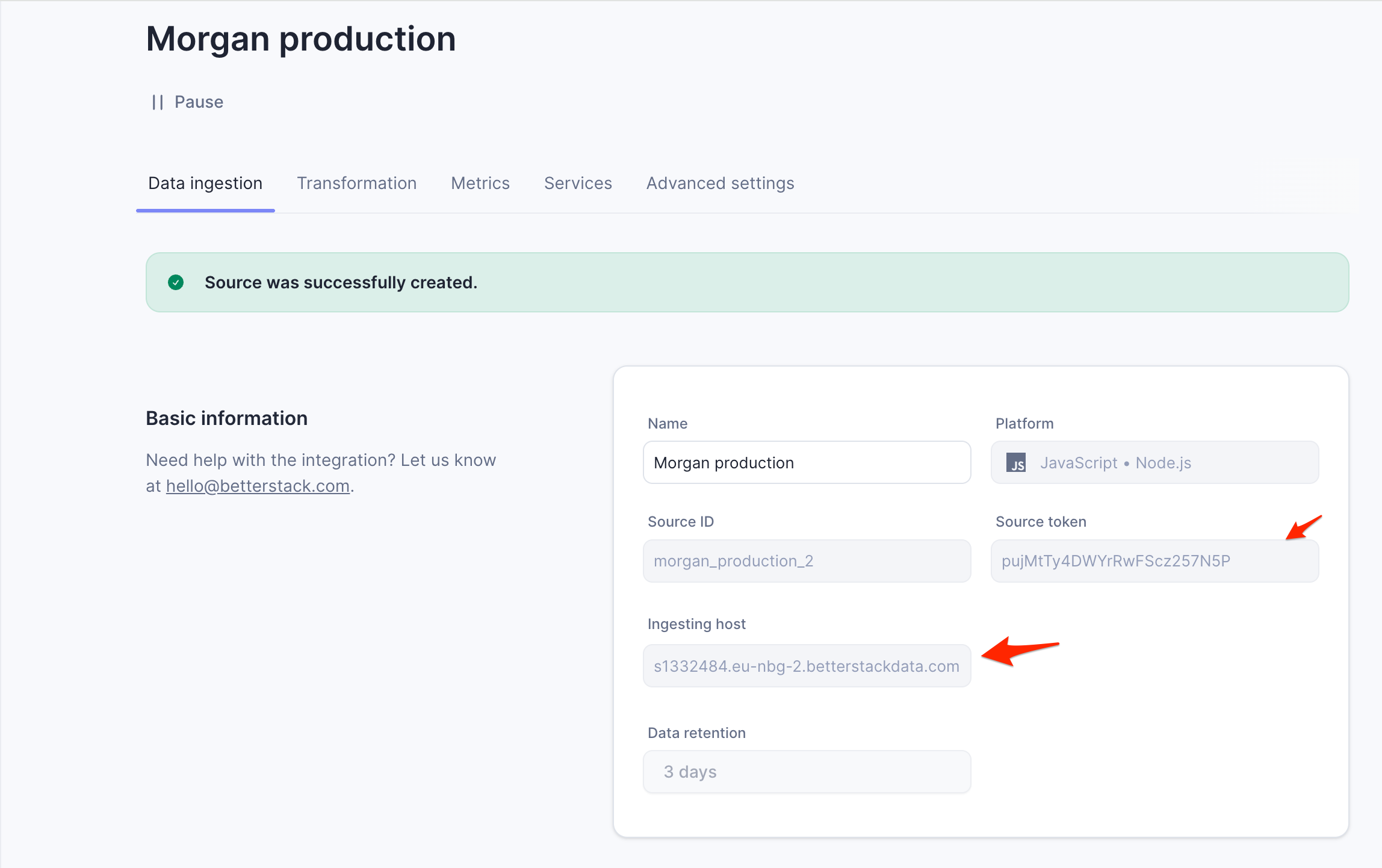Image resolution: width=1382 pixels, height=868 pixels.
Task: Click the JS platform logo icon
Action: coord(1016,463)
